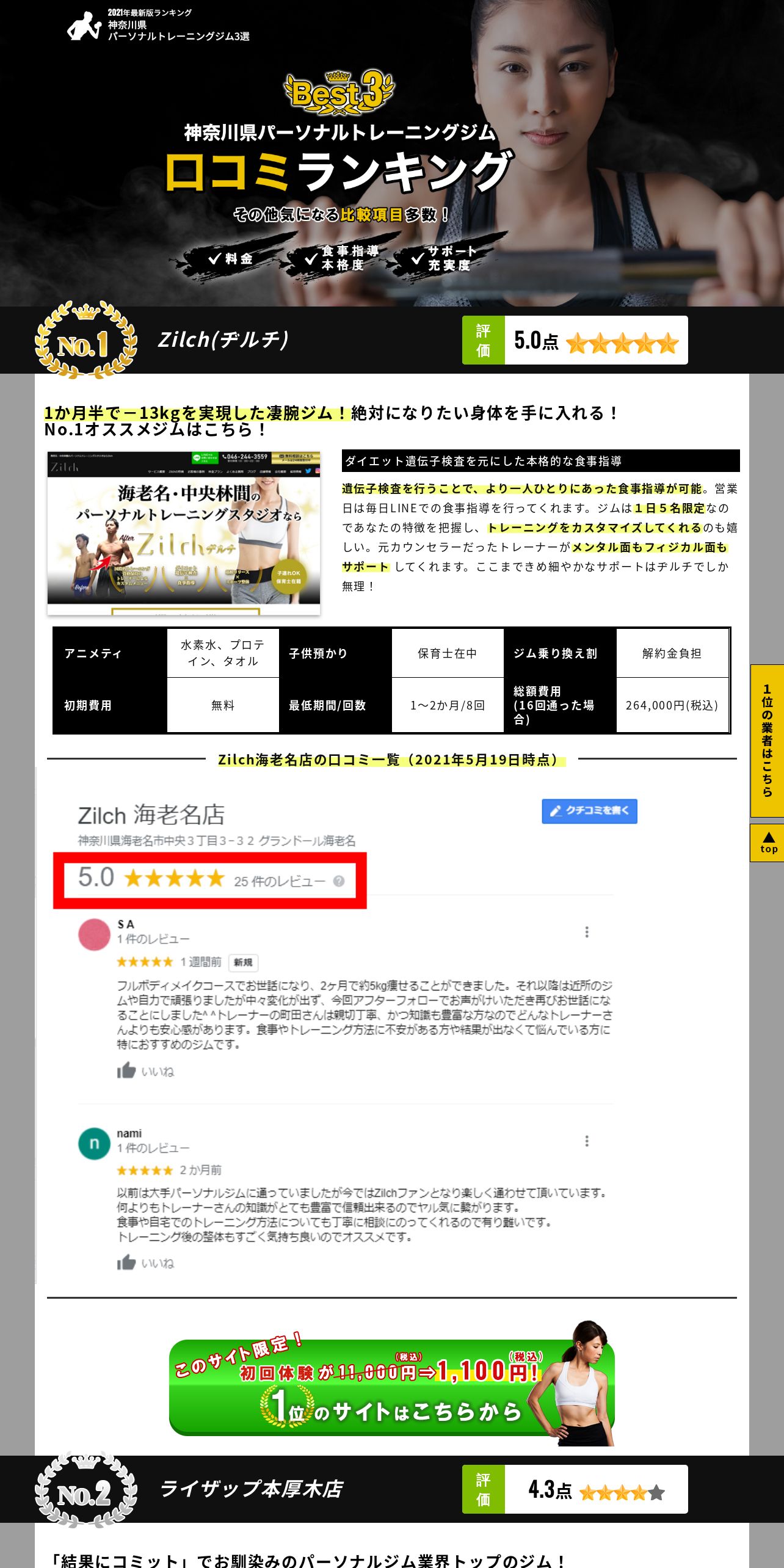
Task: Click the 4.3点 rating stars for ライザップ
Action: click(x=622, y=1492)
